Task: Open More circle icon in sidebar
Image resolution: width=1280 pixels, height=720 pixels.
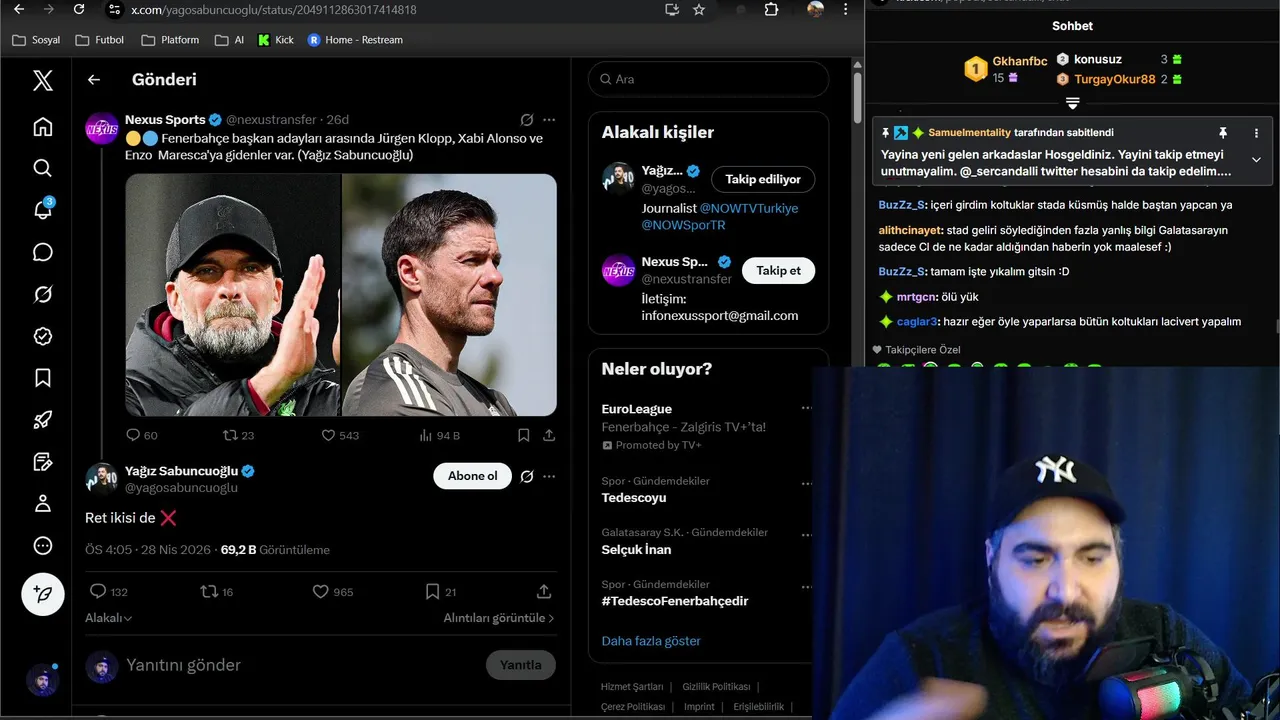Action: (42, 545)
